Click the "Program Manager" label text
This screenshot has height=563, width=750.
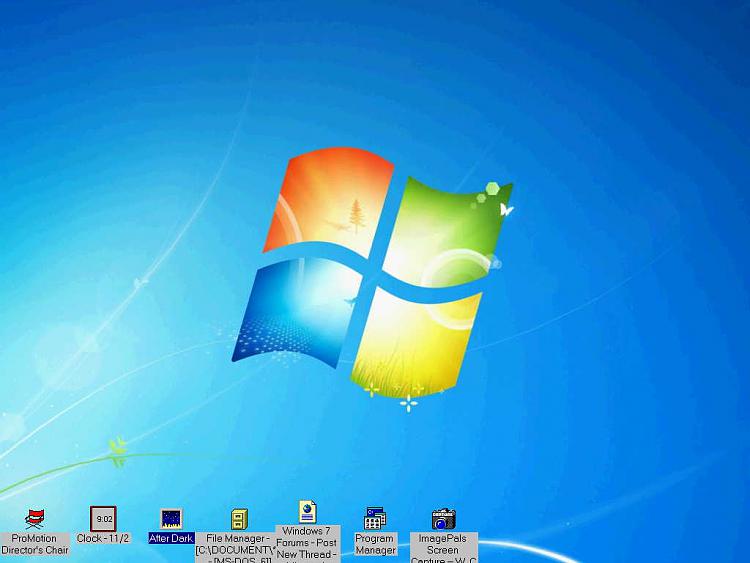[x=375, y=544]
